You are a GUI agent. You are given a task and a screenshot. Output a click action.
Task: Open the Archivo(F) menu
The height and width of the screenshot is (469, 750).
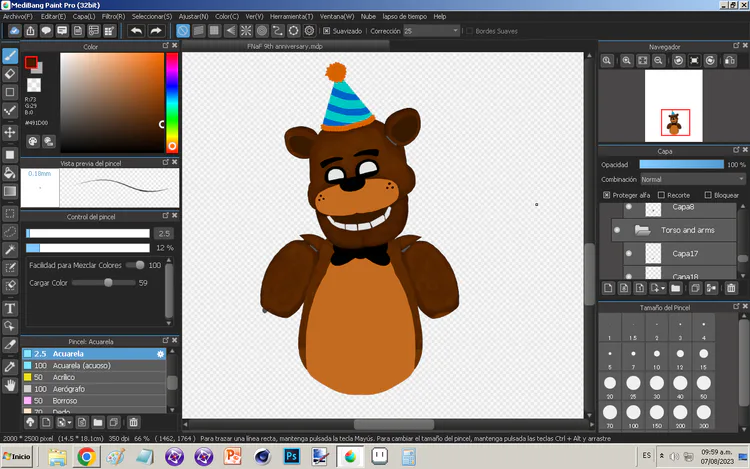point(18,16)
